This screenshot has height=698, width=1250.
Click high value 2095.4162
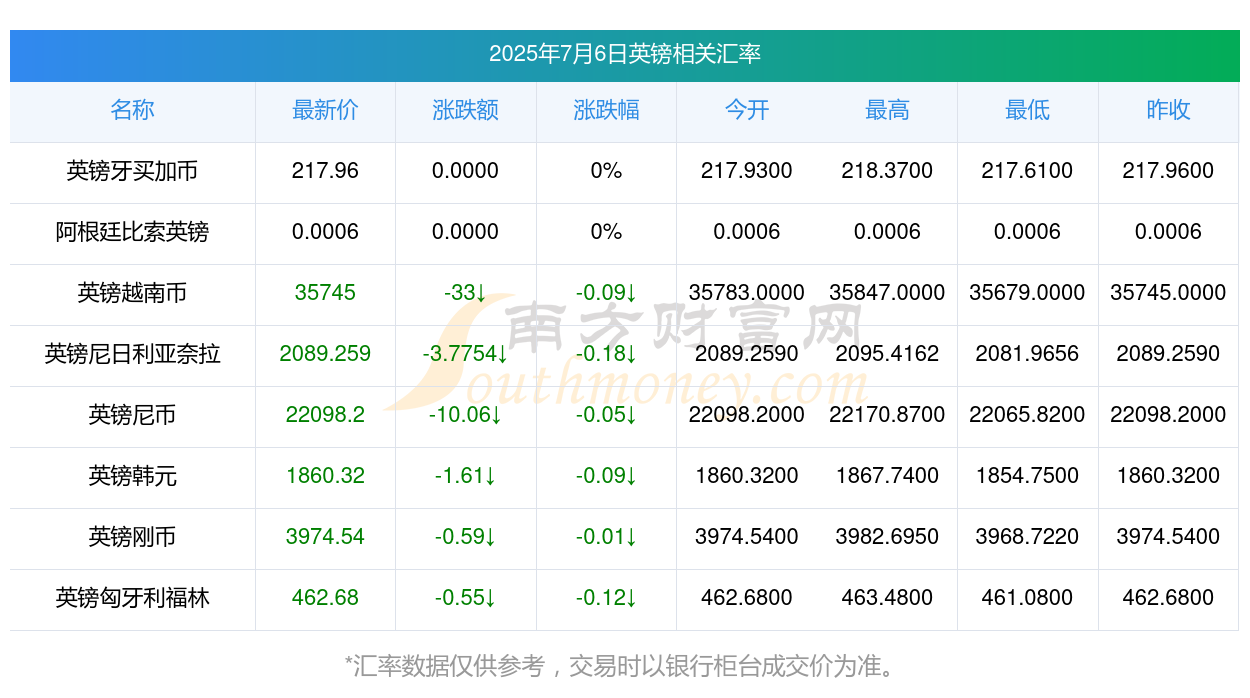point(887,354)
